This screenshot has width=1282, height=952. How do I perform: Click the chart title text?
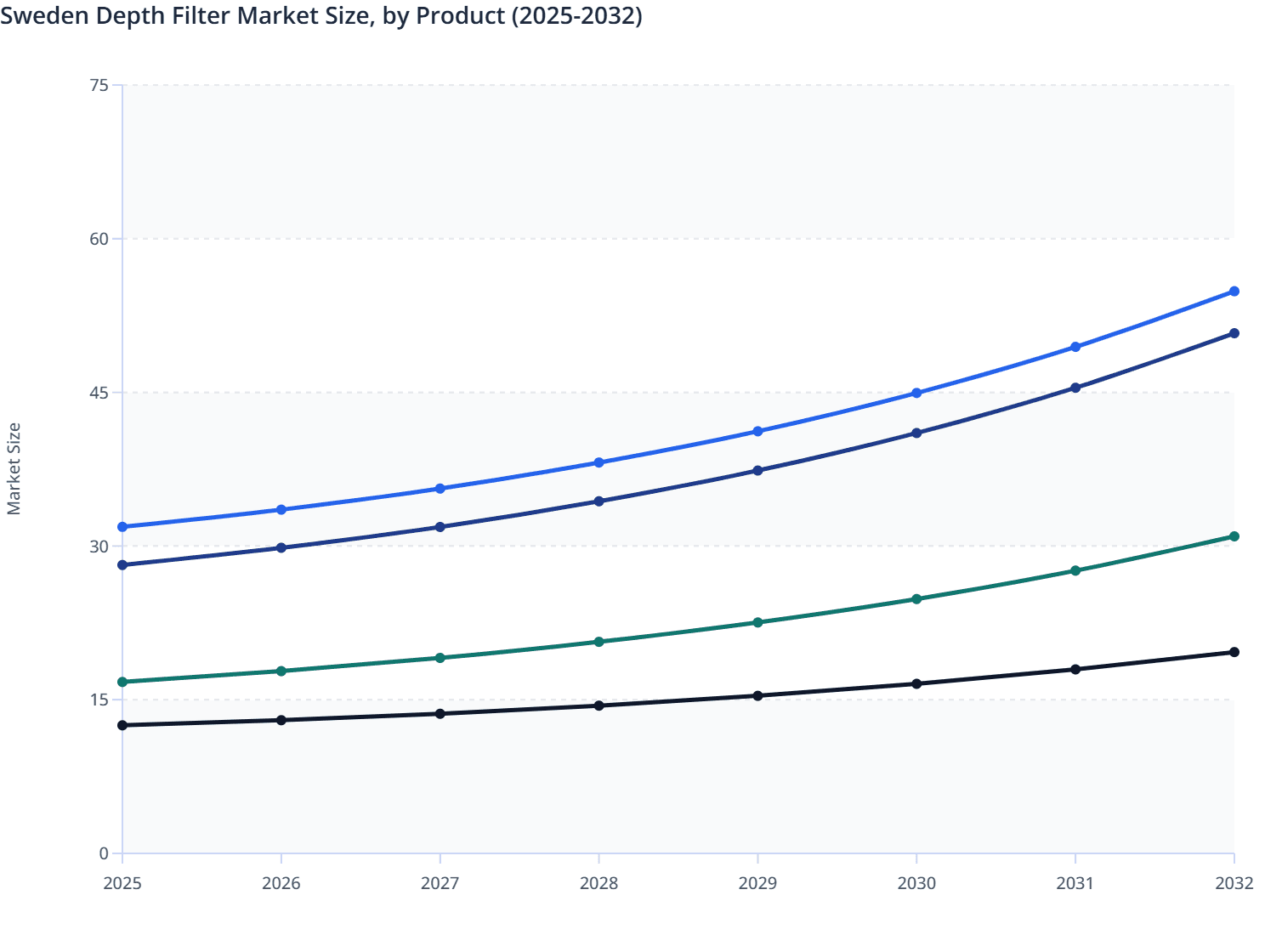pyautogui.click(x=321, y=16)
